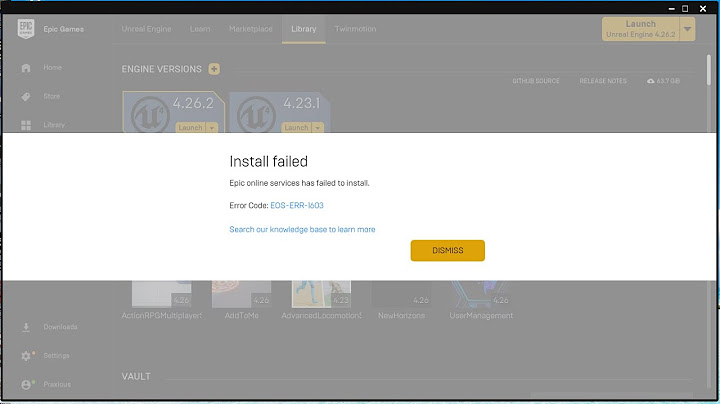
Task: Click the VAULT section heading
Action: 136,376
